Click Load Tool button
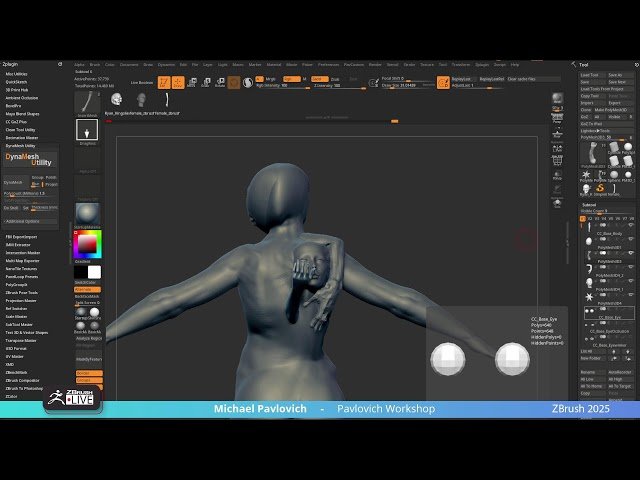Screen dimensions: 640x480 [x=593, y=75]
